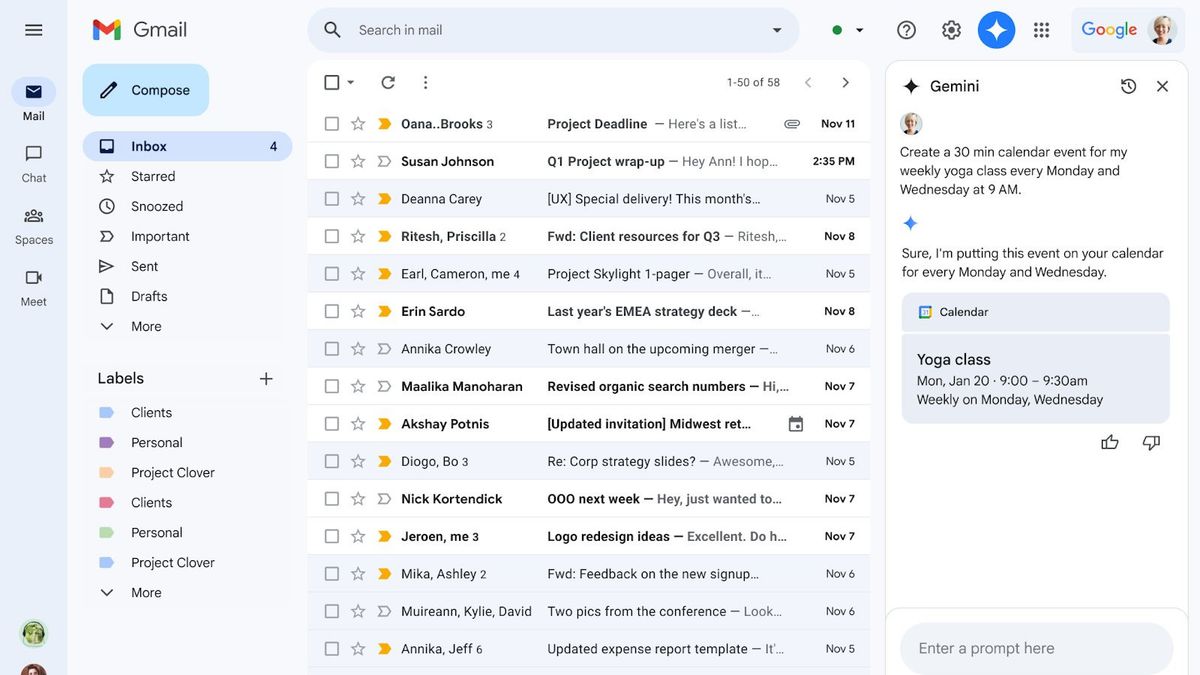Click the calendar icon on Akshay Potnis email
The width and height of the screenshot is (1200, 675).
pos(795,424)
